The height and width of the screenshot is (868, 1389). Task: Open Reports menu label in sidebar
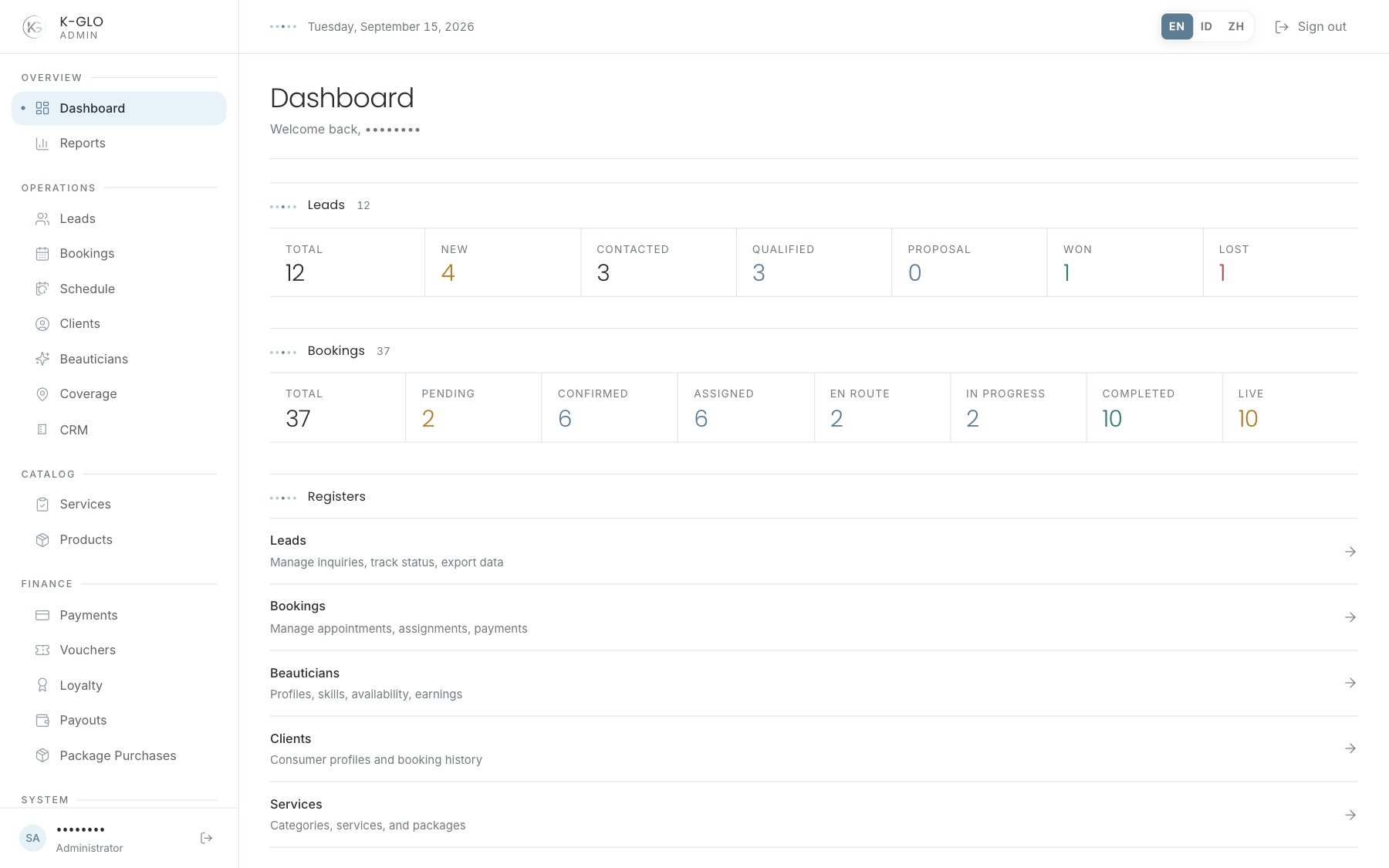(x=83, y=144)
